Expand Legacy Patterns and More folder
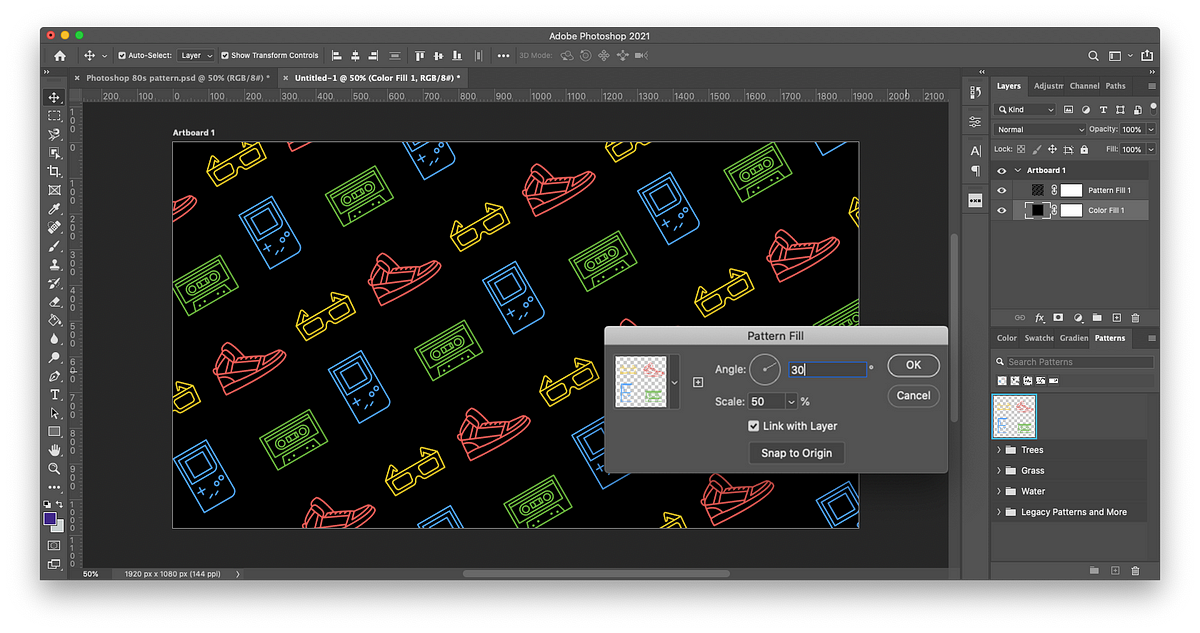 [999, 512]
